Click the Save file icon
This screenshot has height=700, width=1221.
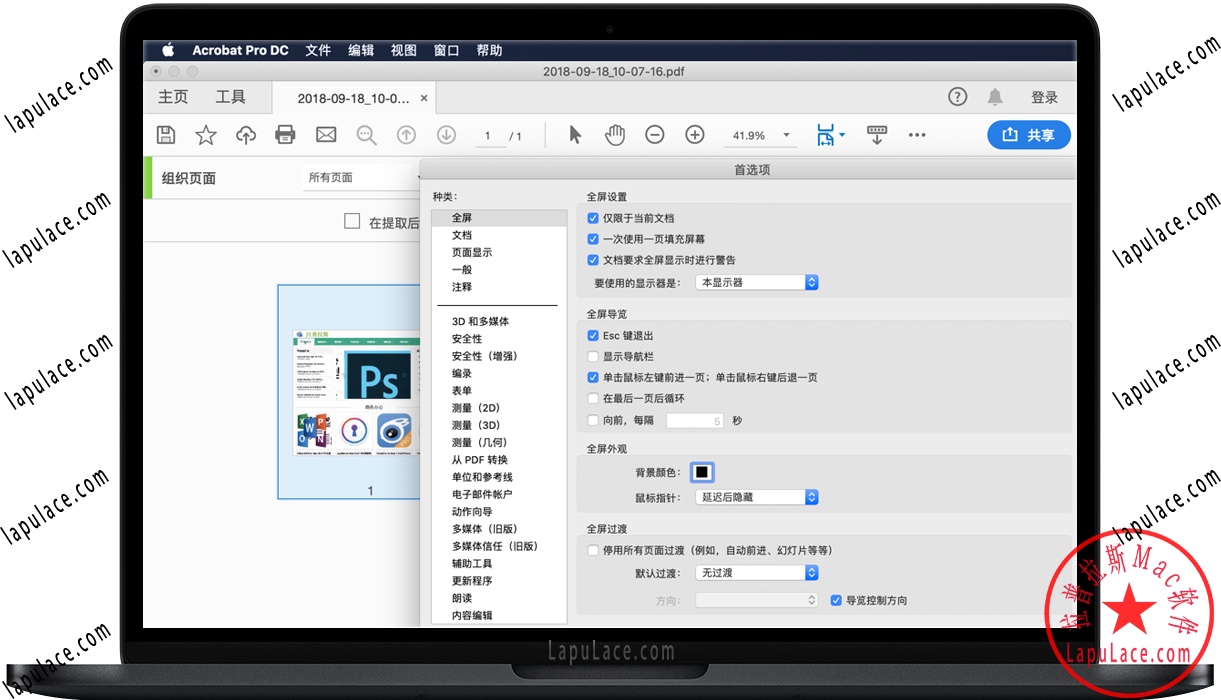coord(166,134)
